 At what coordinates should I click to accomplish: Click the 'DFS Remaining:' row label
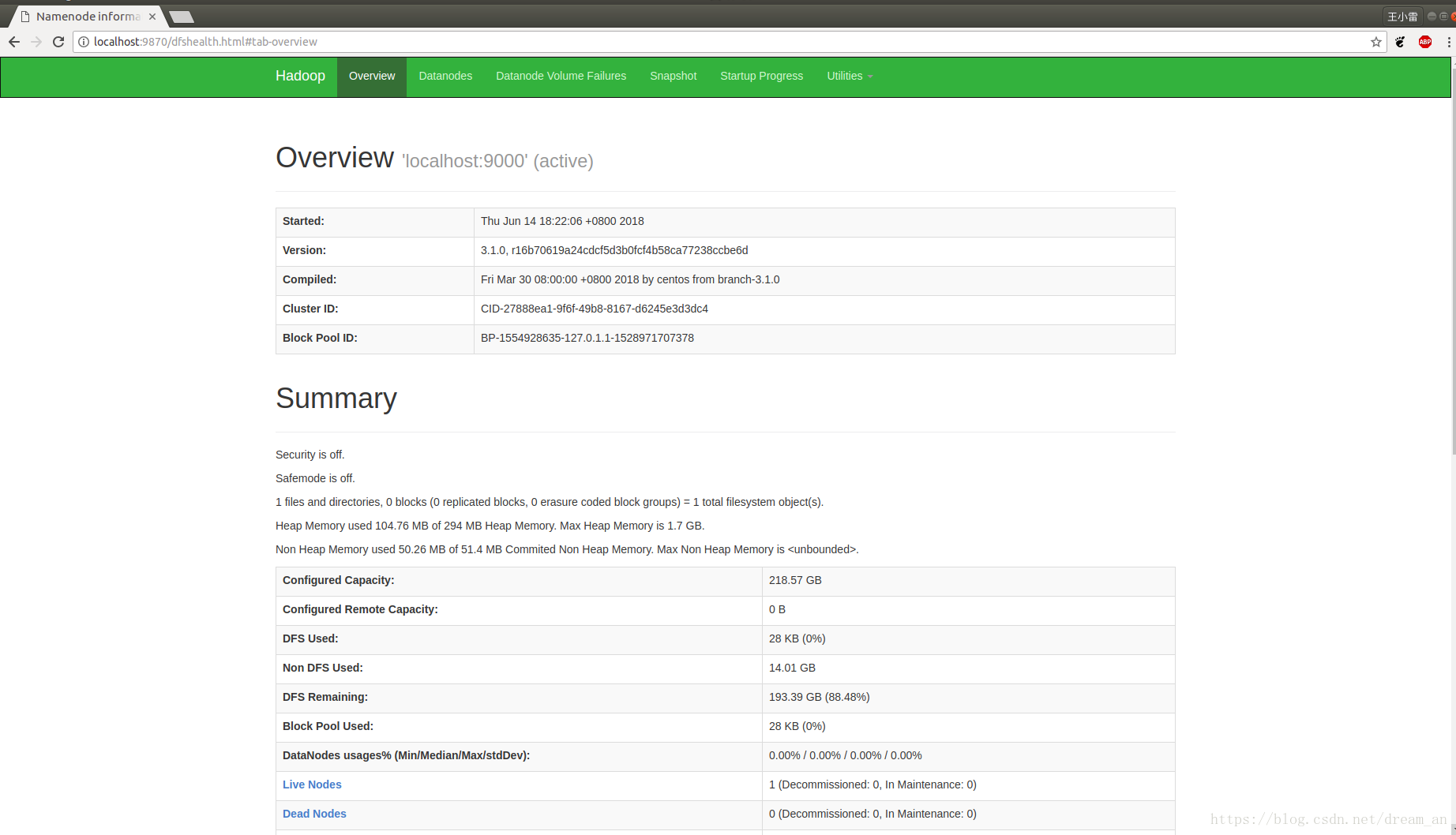(325, 697)
